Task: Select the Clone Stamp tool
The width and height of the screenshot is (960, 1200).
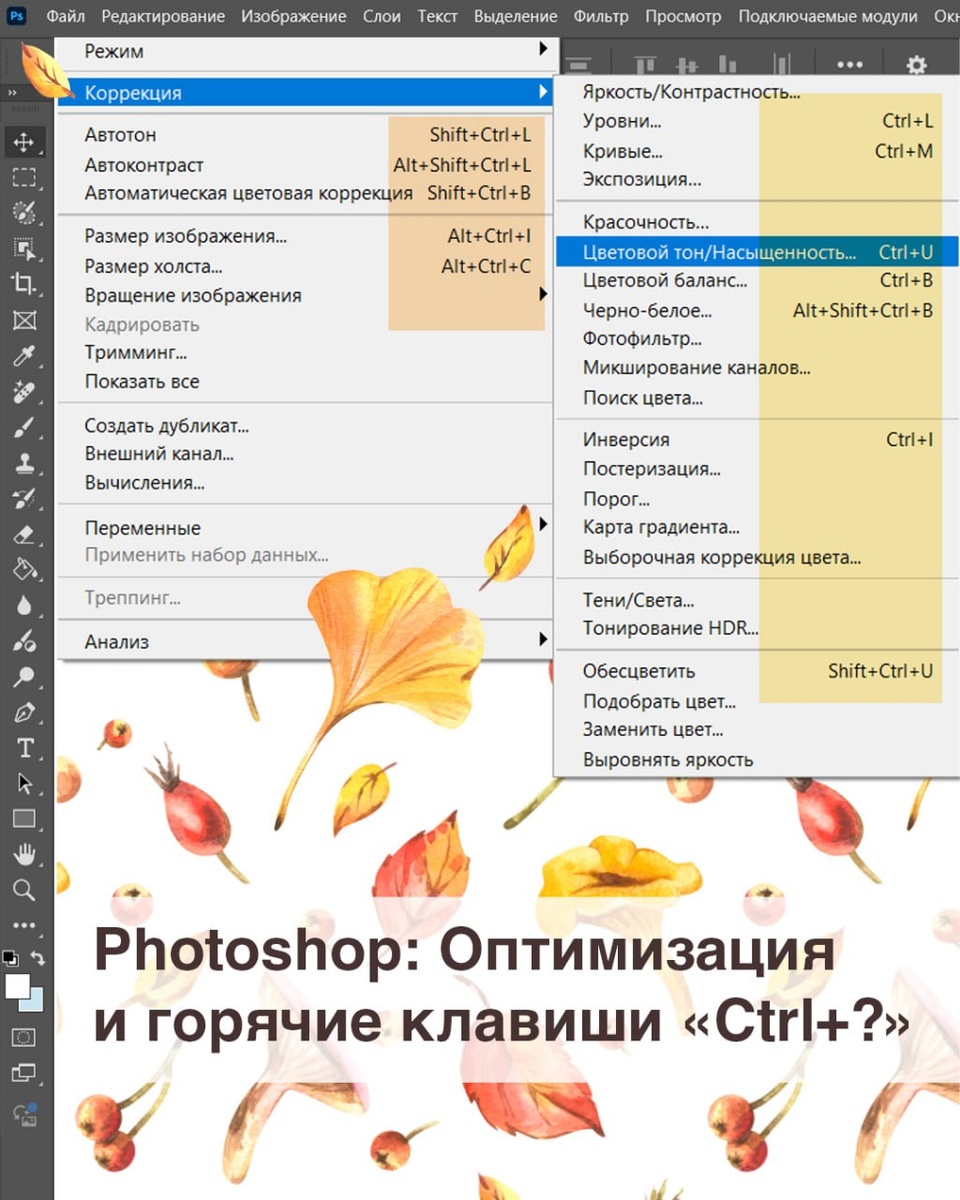Action: [x=24, y=463]
